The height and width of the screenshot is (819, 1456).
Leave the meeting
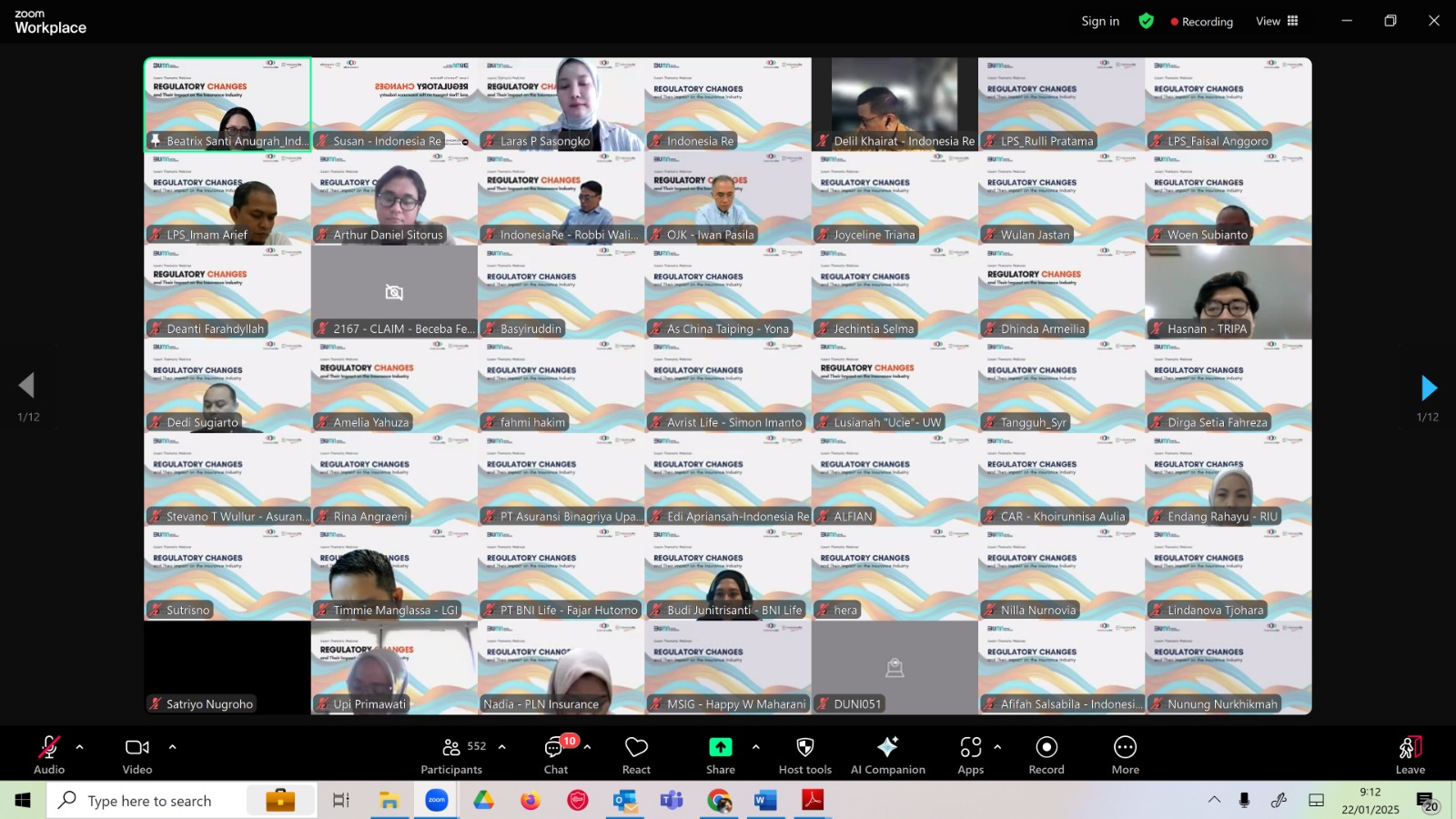click(x=1410, y=755)
